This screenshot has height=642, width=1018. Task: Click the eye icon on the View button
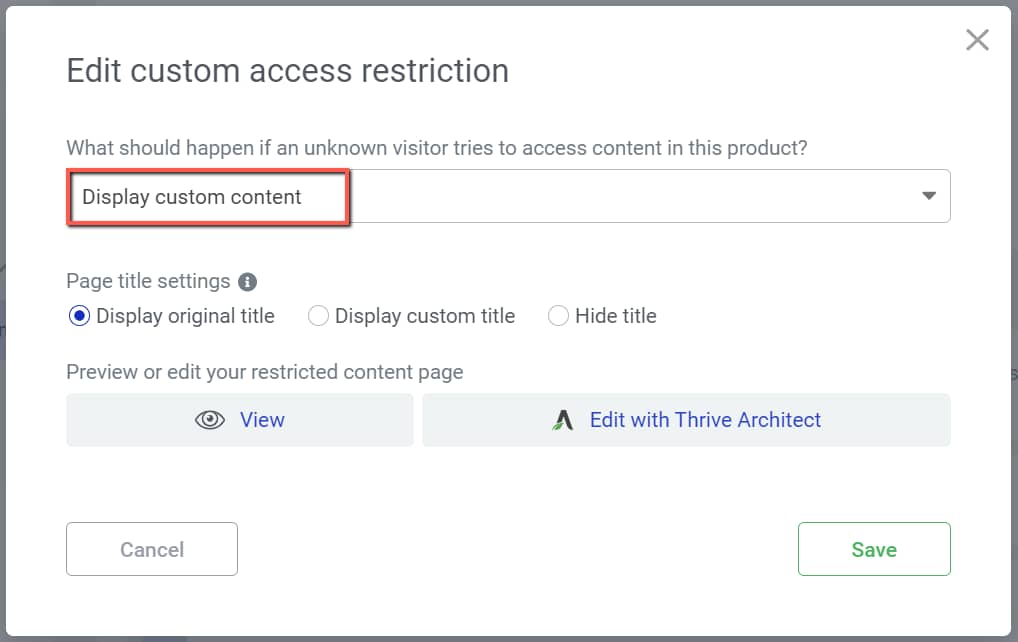click(x=210, y=420)
